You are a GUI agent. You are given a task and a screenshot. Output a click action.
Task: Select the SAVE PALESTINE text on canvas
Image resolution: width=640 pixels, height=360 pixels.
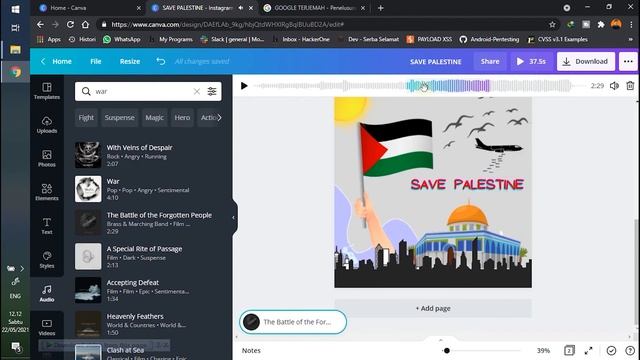[x=467, y=184]
